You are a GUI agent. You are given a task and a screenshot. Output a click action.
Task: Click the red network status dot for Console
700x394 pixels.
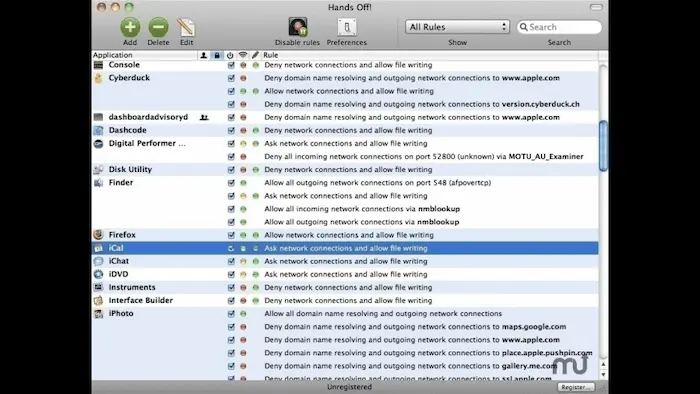pos(243,65)
